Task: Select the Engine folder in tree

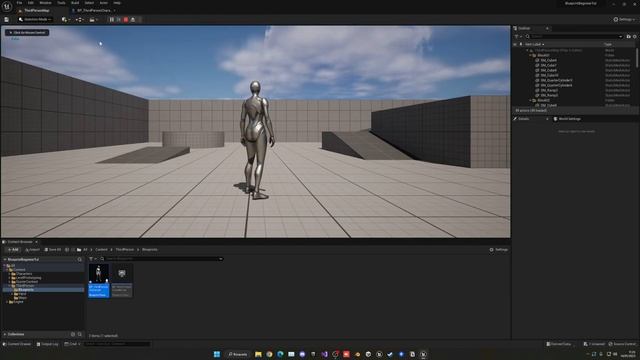Action: coord(18,302)
